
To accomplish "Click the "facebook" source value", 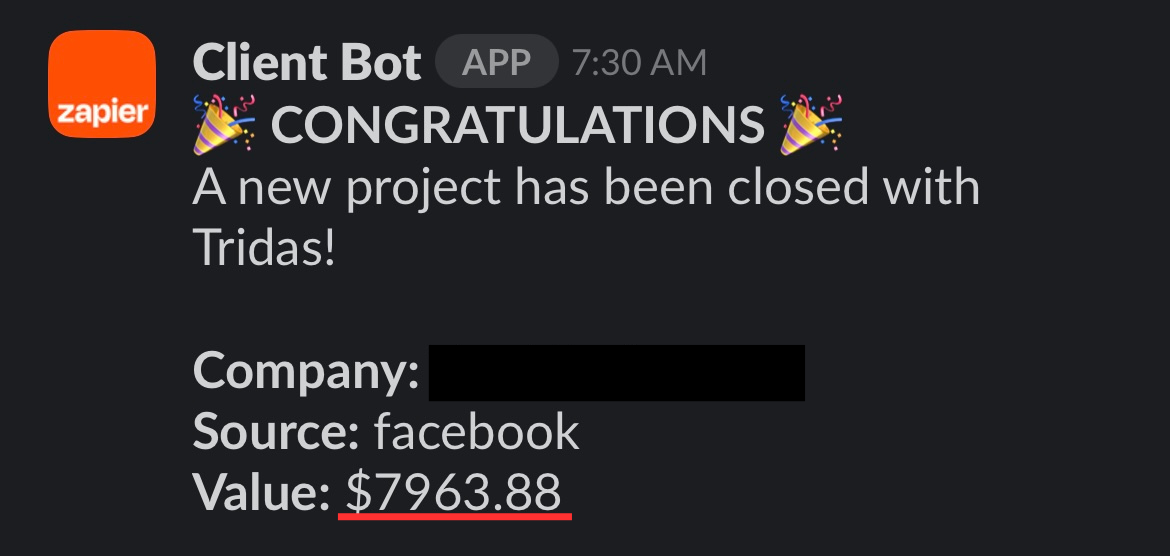I will [477, 431].
